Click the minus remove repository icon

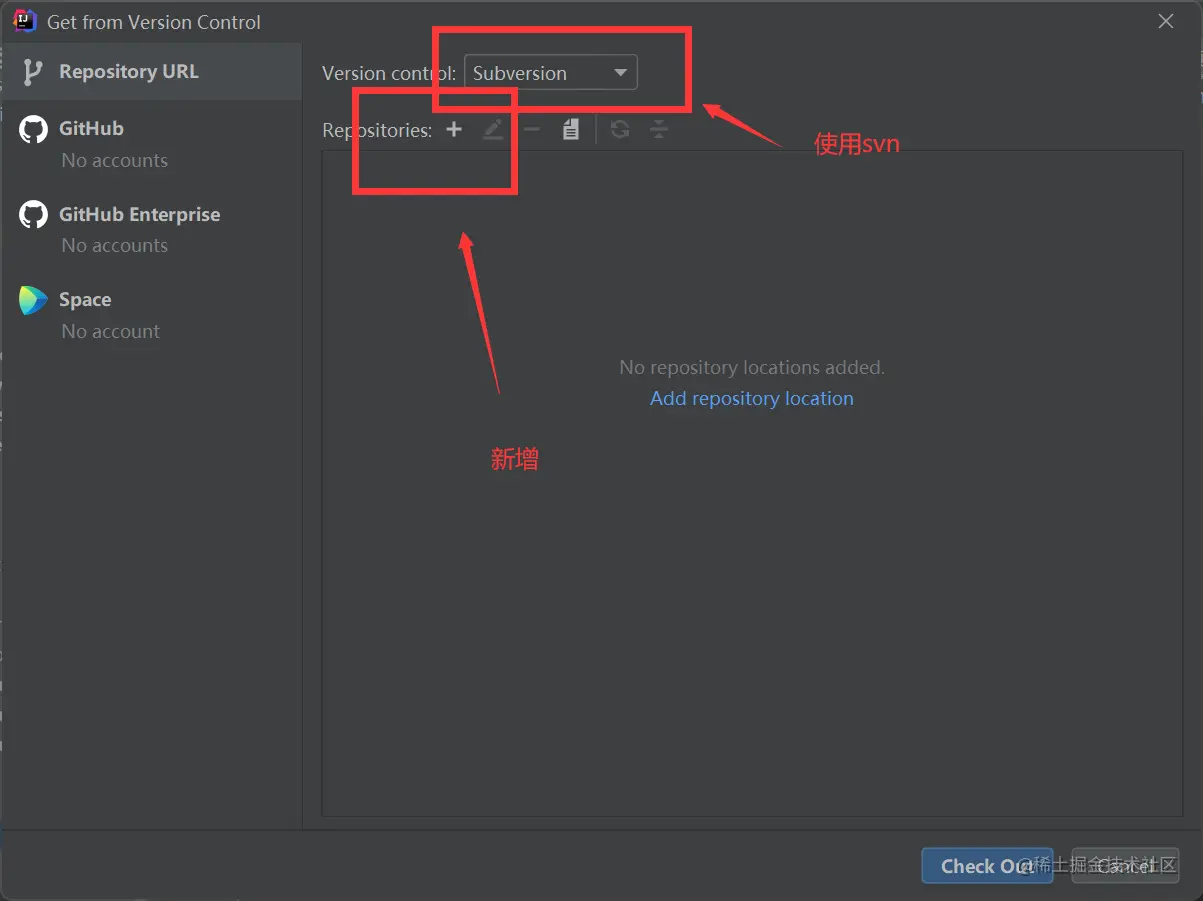(x=532, y=129)
